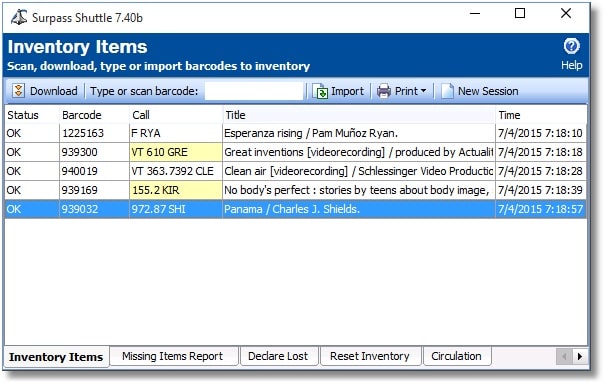Click time 7/4/2015 7:18:10
Viewport: 605px width, 385px height.
541,133
